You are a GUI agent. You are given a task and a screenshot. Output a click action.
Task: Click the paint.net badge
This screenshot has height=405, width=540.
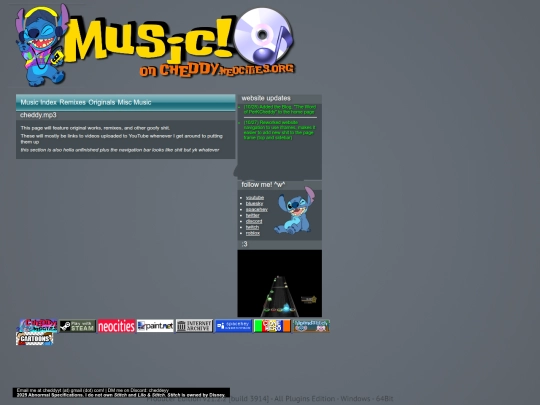155,326
